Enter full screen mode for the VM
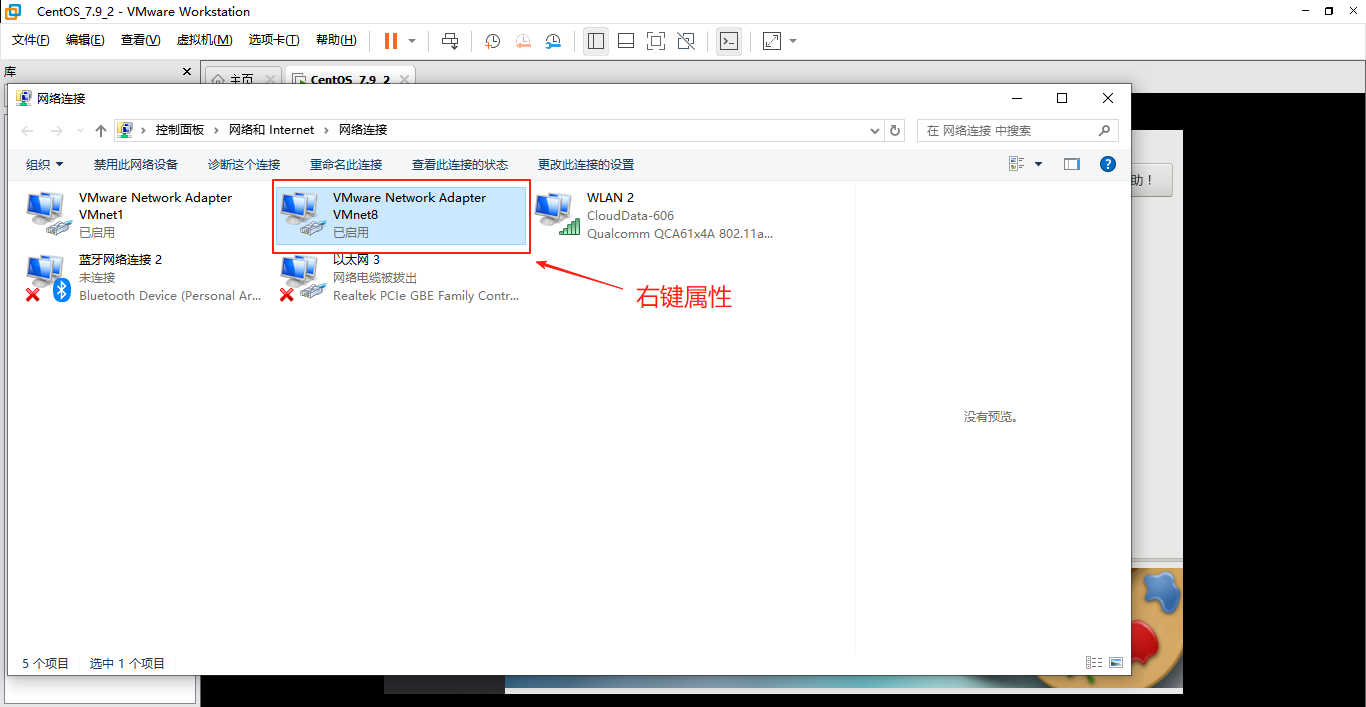1366x707 pixels. [655, 41]
